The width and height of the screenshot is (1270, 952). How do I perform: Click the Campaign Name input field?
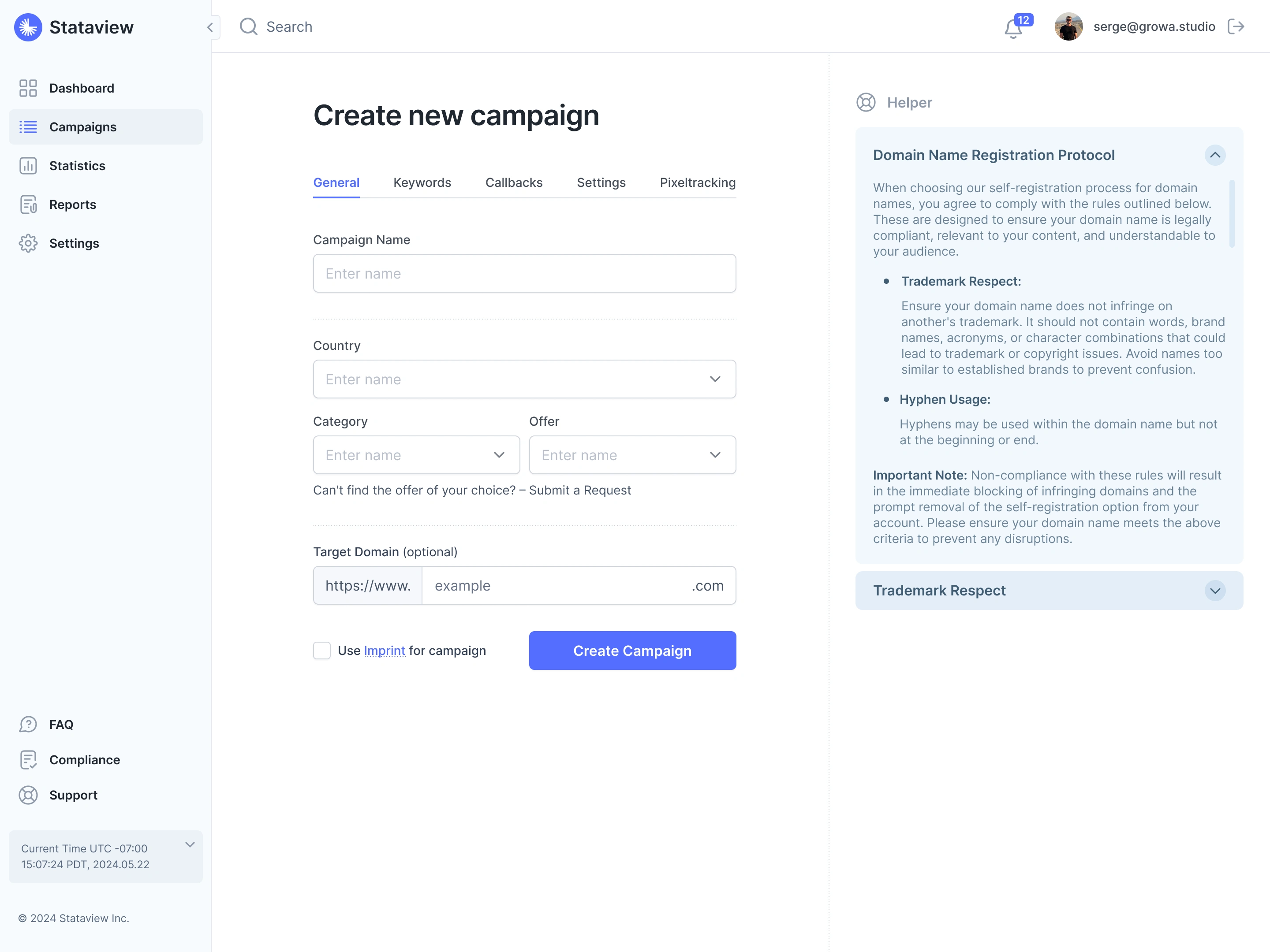524,273
